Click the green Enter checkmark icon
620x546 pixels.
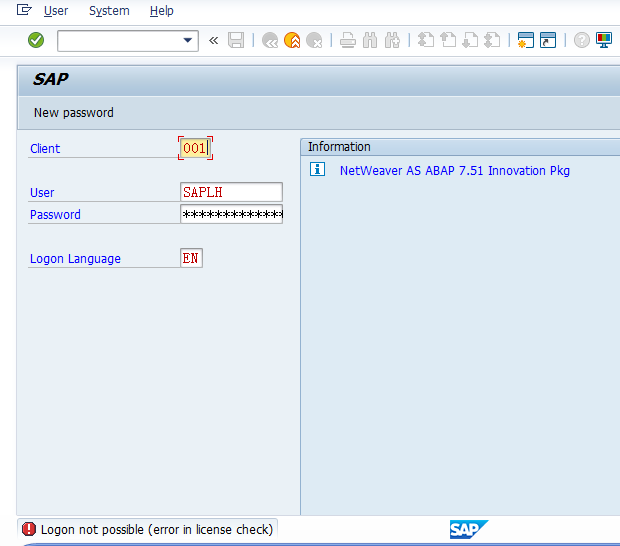coord(36,40)
